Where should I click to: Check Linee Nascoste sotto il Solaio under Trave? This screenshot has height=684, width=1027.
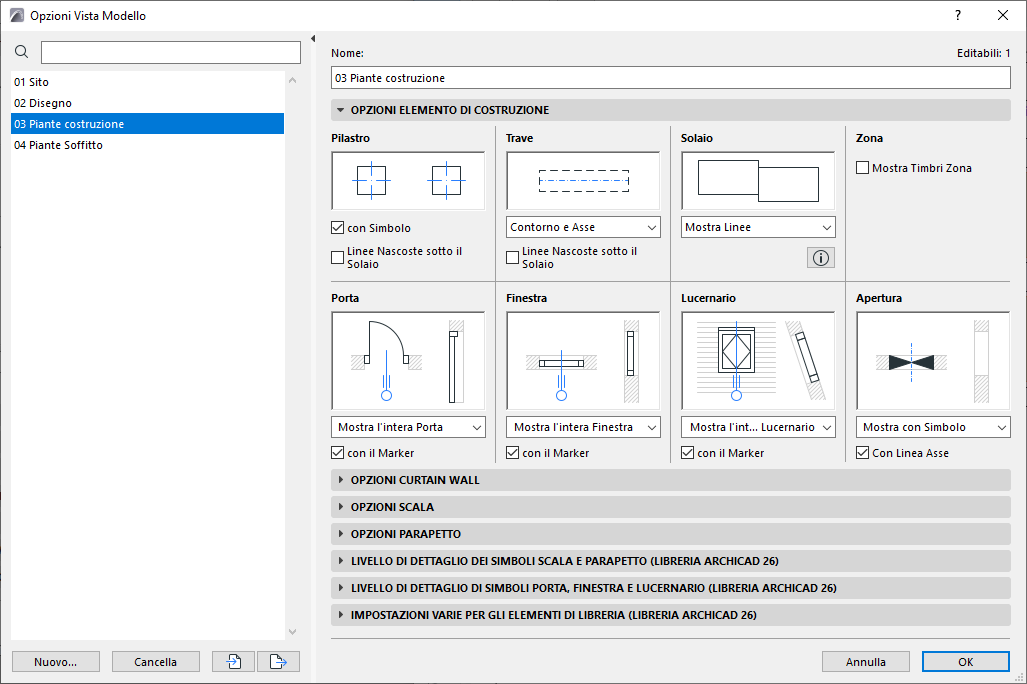point(512,257)
